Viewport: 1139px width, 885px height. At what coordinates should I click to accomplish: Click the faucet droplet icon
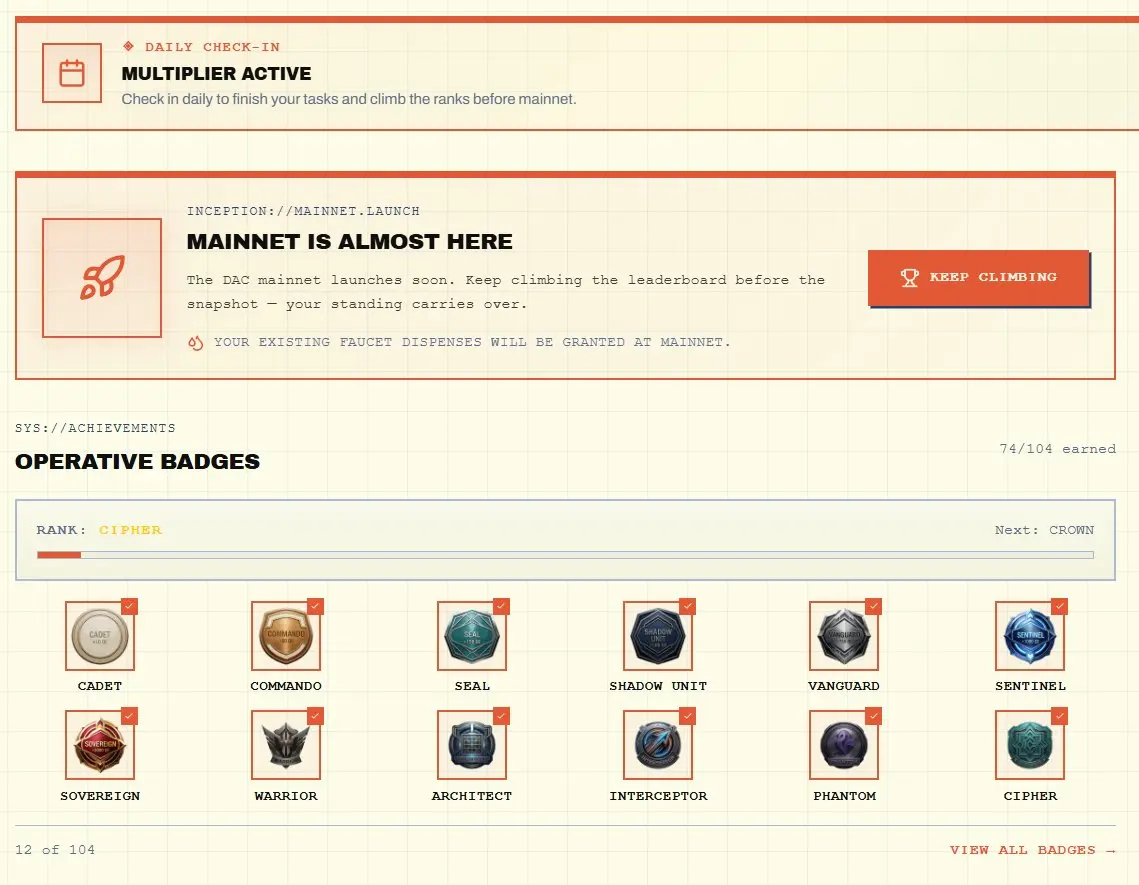pos(195,343)
